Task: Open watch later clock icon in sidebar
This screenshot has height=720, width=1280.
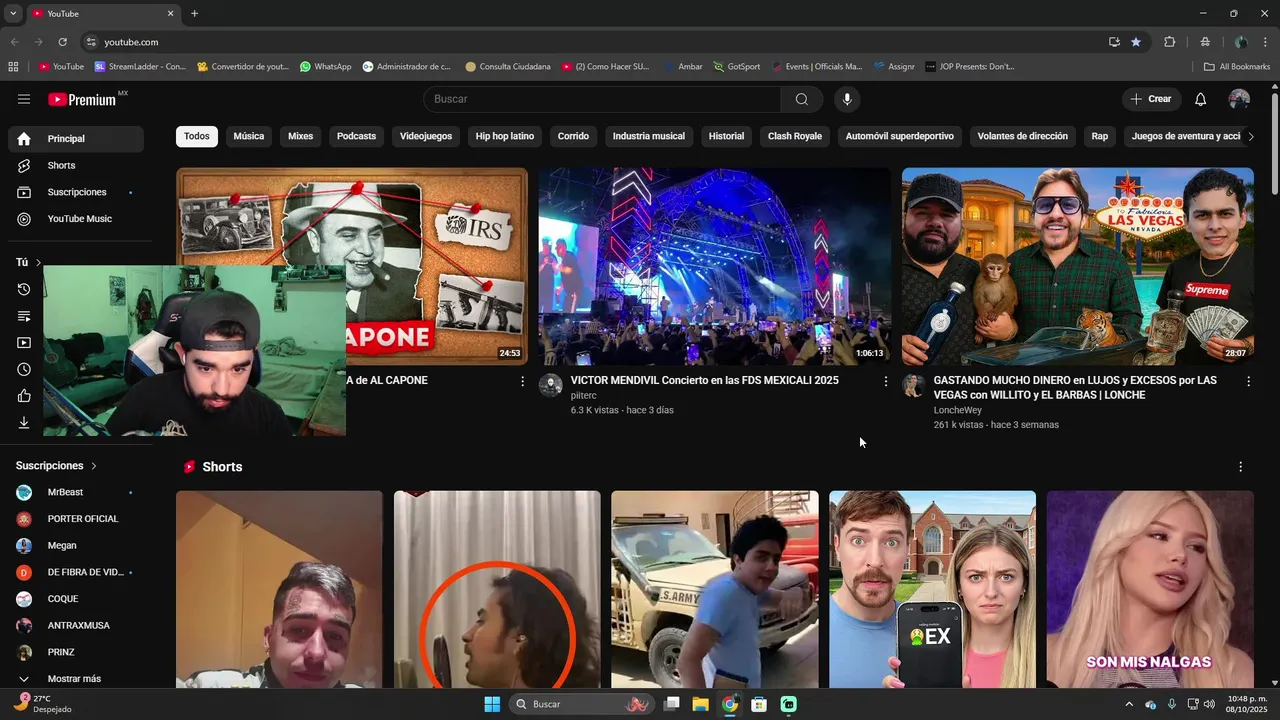Action: click(24, 369)
